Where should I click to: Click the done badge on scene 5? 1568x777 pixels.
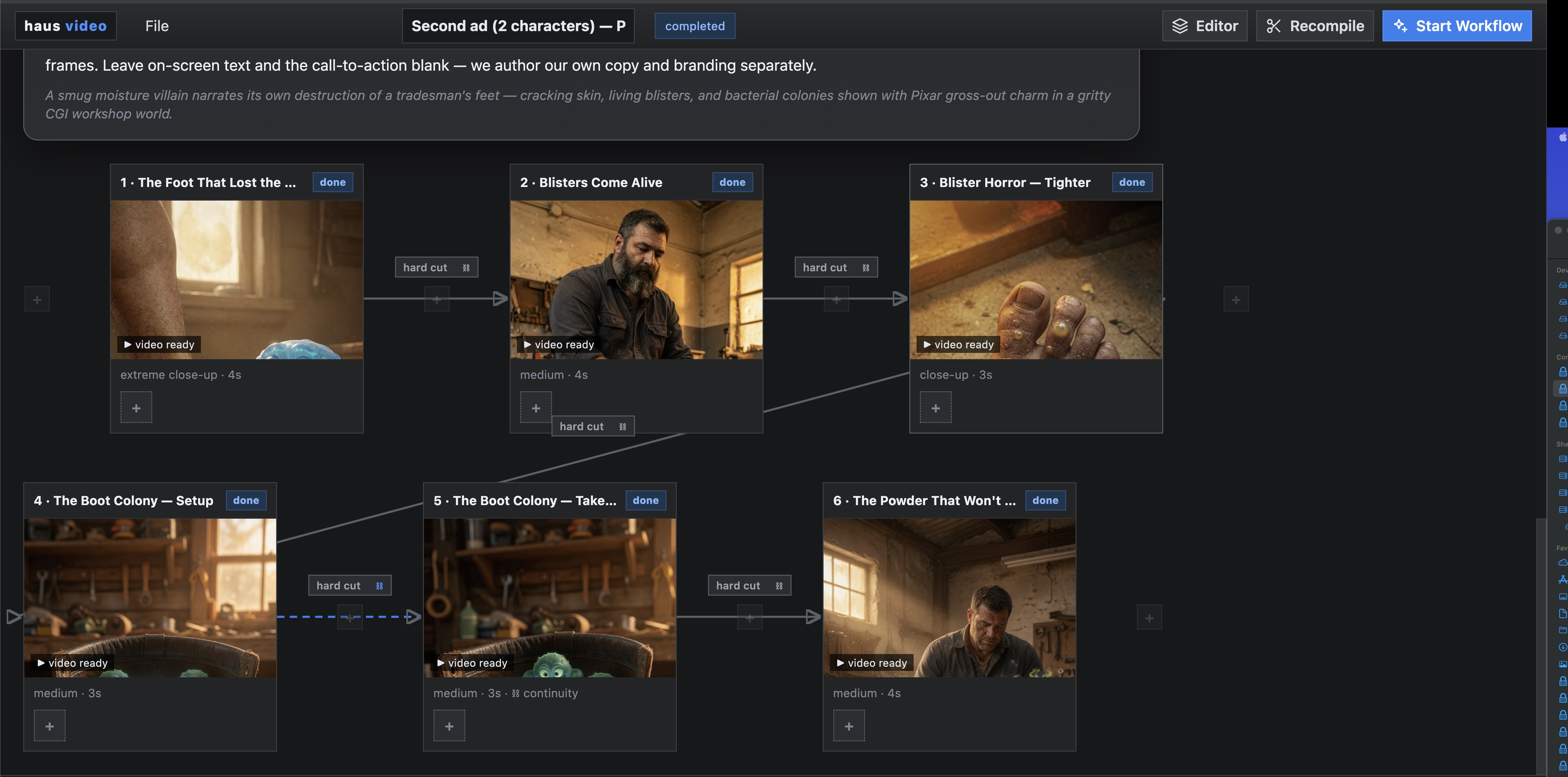646,500
